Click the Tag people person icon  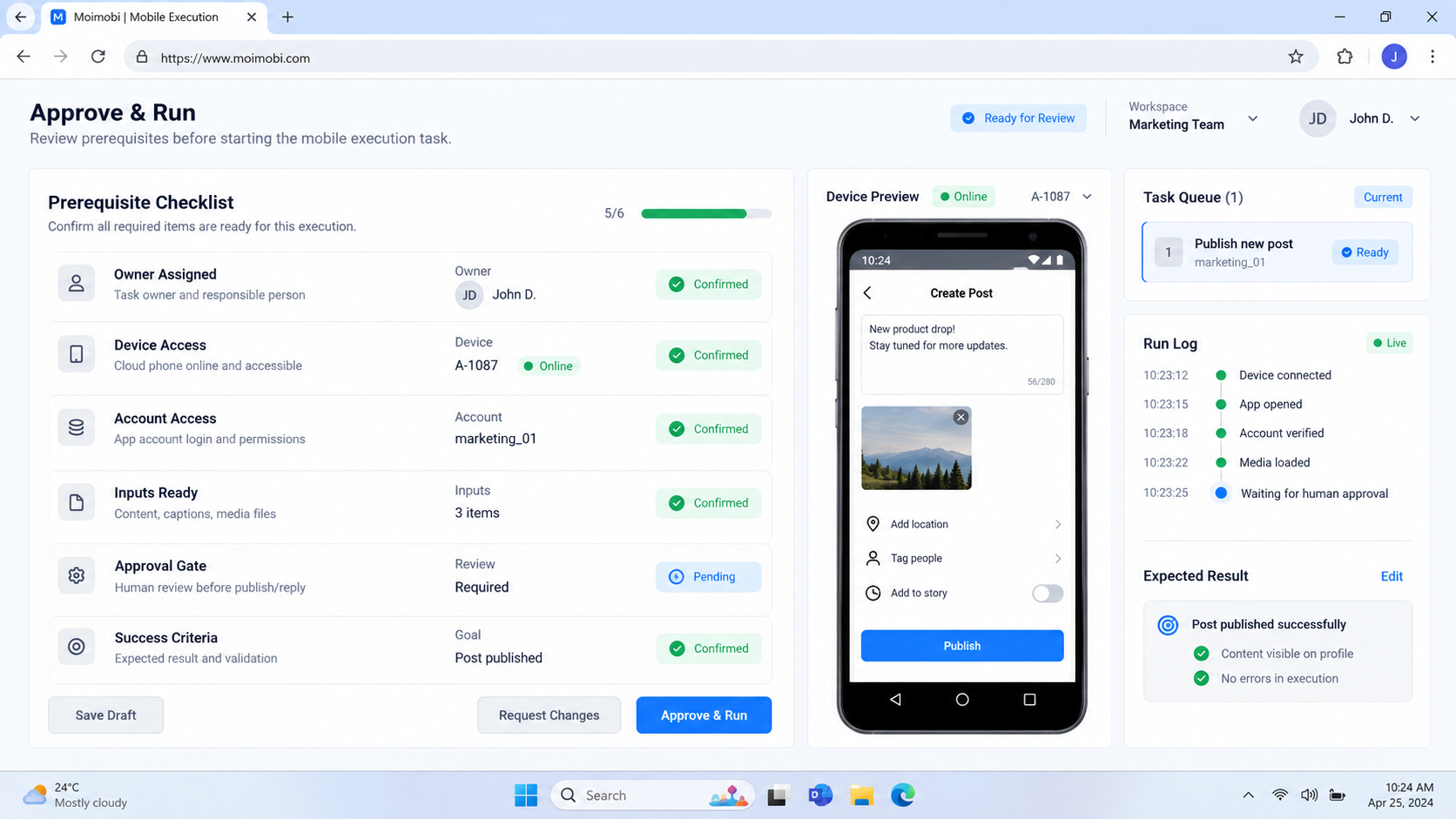(873, 558)
